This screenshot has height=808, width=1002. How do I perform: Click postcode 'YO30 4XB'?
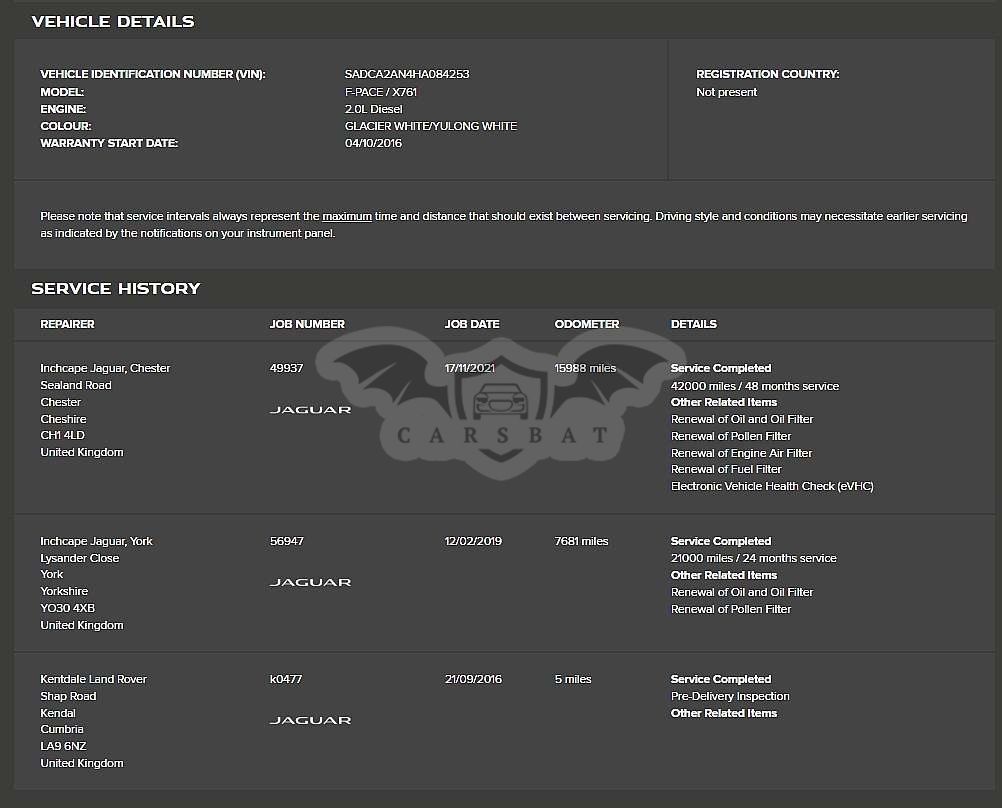pyautogui.click(x=68, y=609)
